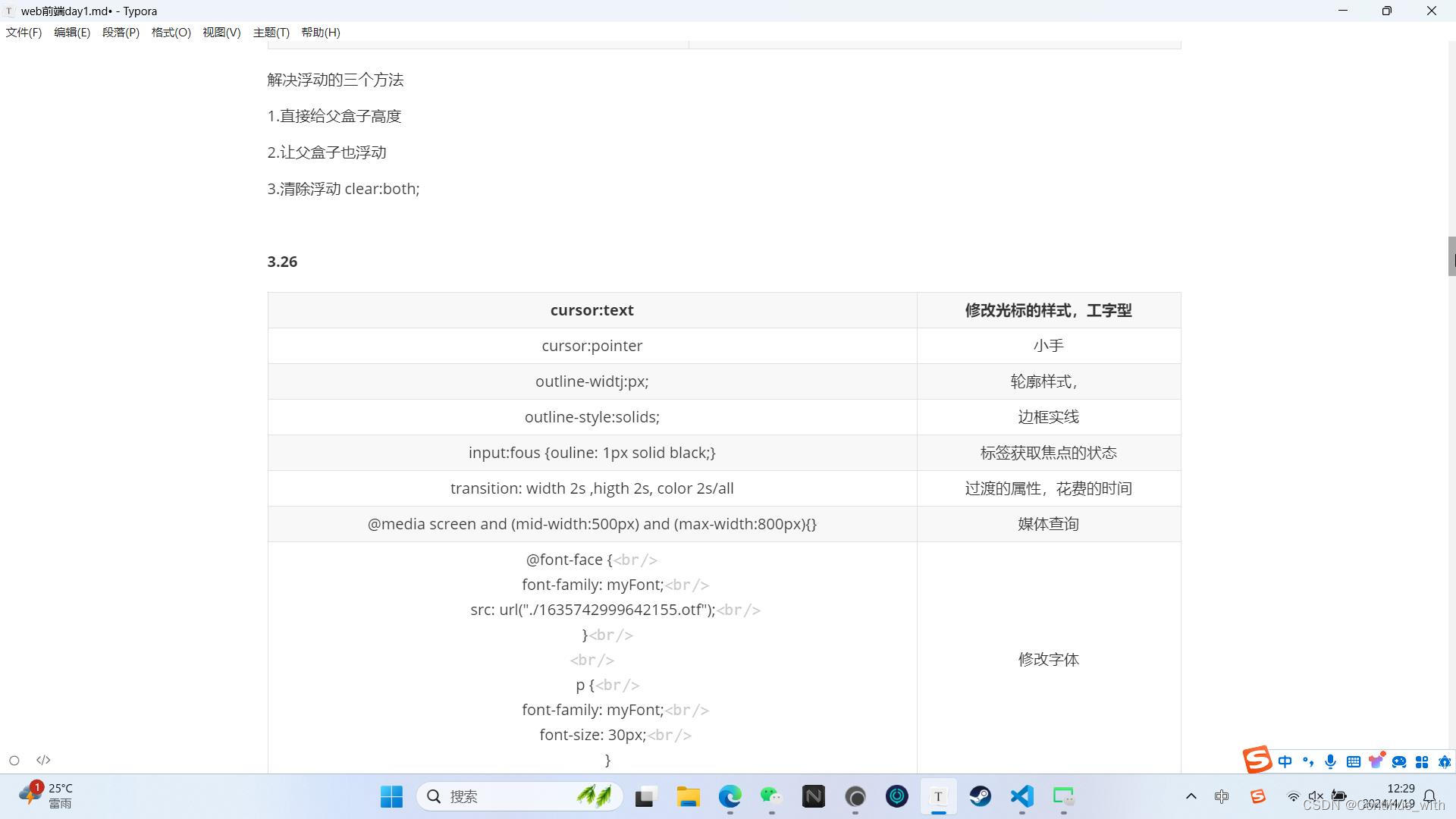Click the Sogou voice input microphone icon
Image resolution: width=1456 pixels, height=819 pixels.
pos(1330,761)
